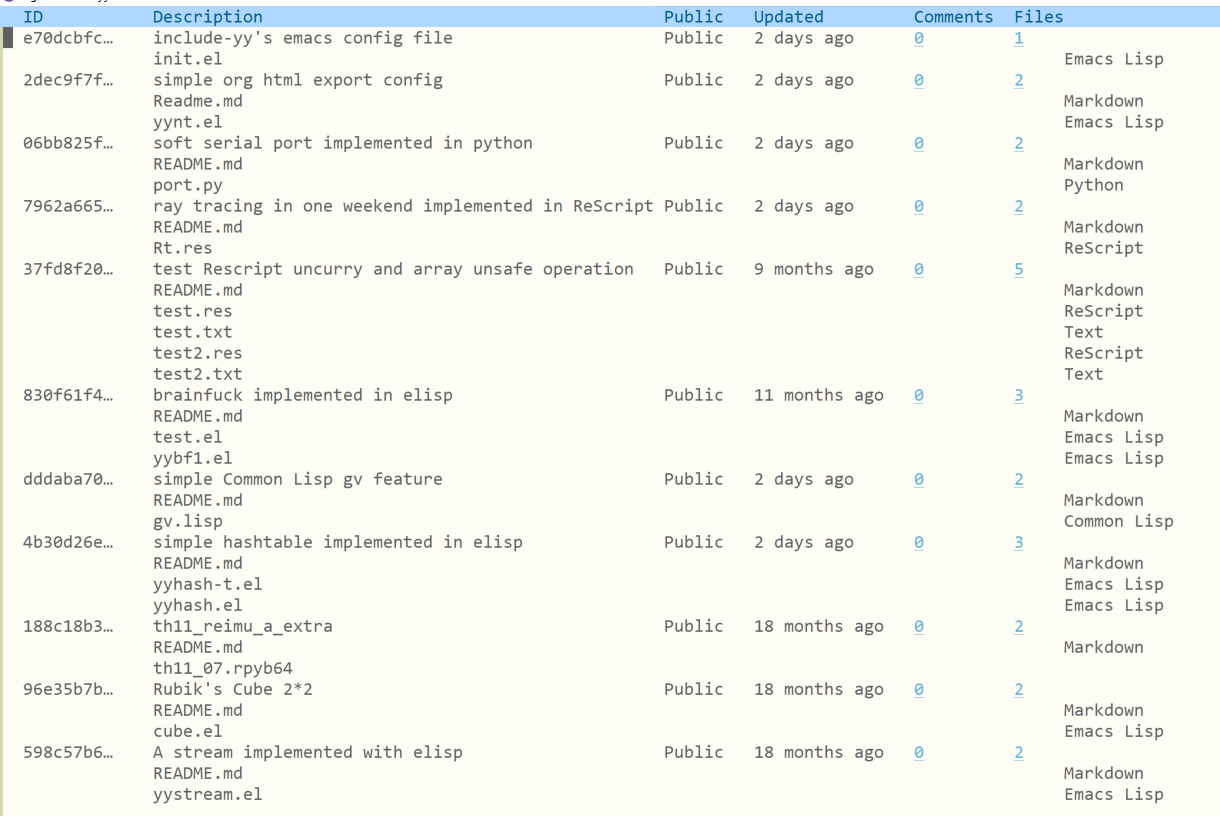Sort gists by the Files column header
This screenshot has width=1220, height=816.
click(1038, 16)
